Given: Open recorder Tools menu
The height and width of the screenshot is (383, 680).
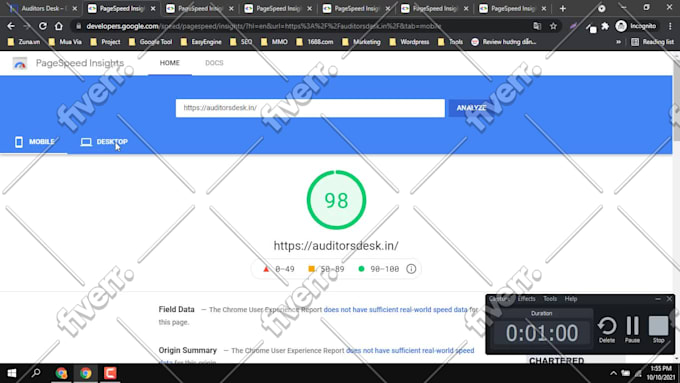Looking at the screenshot, I should tap(550, 299).
